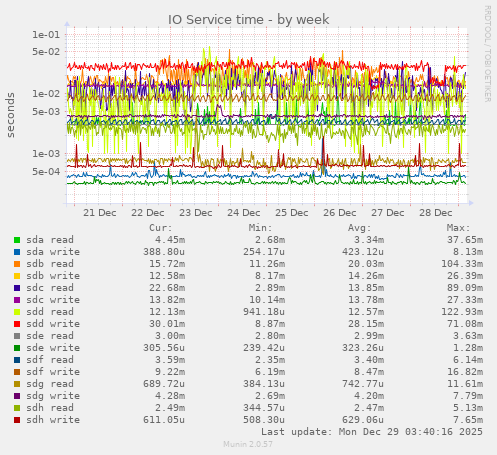
Task: Select the 'sdf read' legend label
Action: tap(50, 360)
